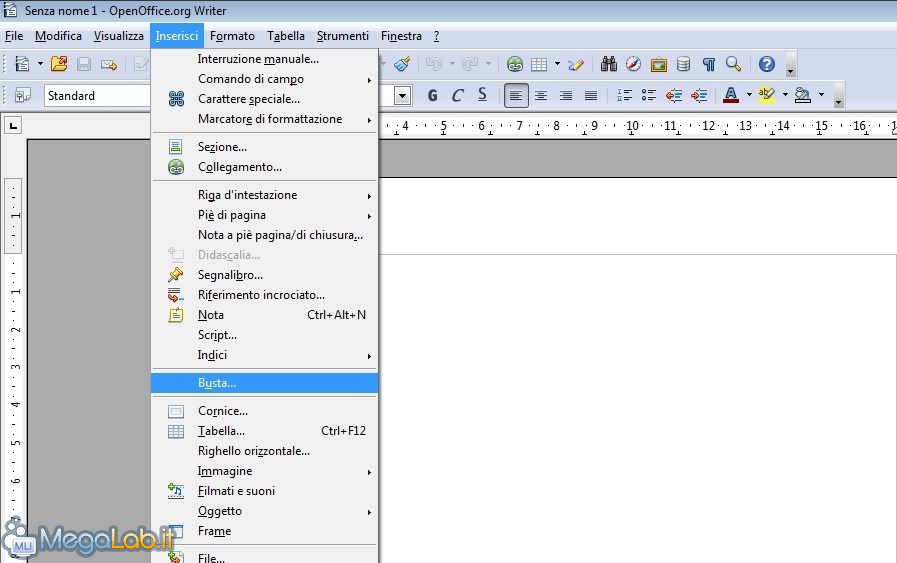The height and width of the screenshot is (563, 897).
Task: Click the Gallery picture icon
Action: [x=658, y=64]
